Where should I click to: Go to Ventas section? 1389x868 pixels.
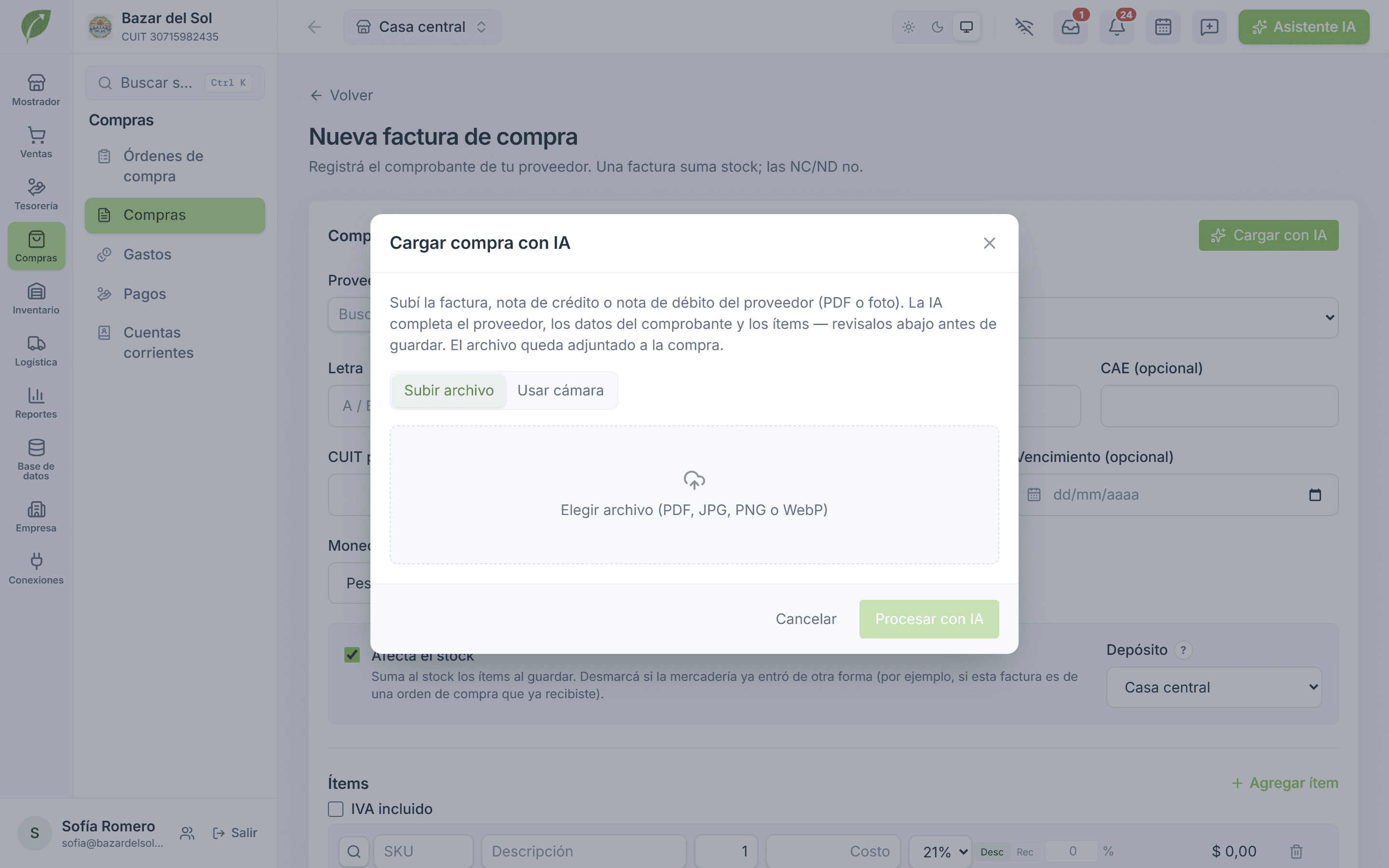36,142
